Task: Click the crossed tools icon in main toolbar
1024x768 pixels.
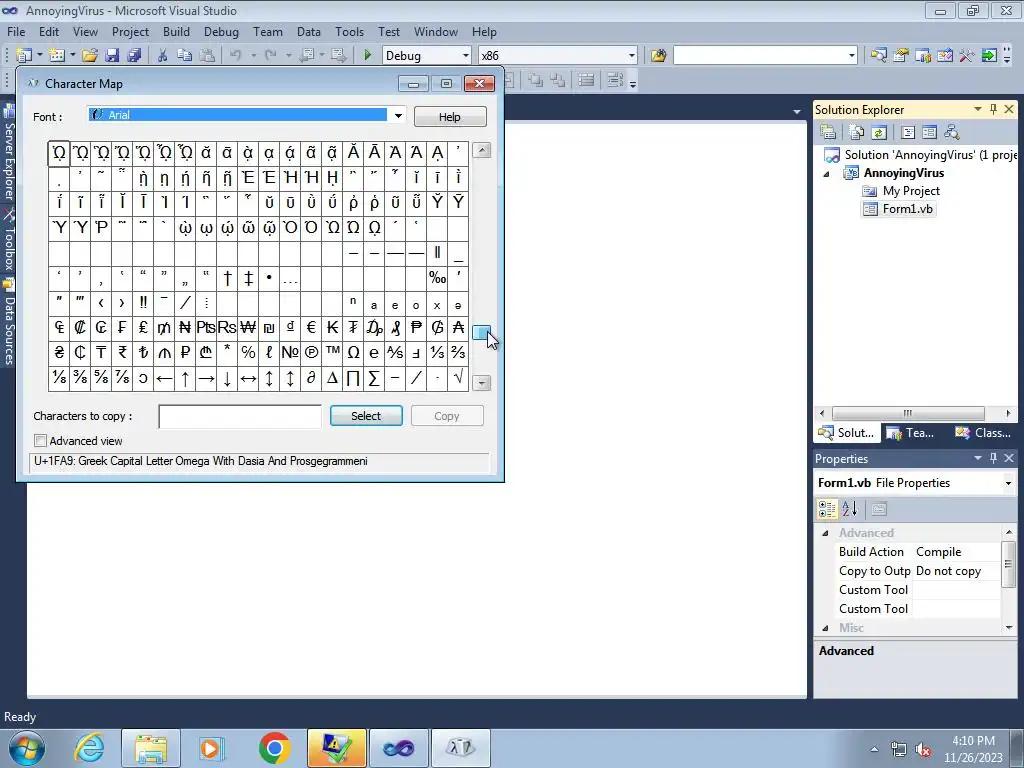Action: (x=967, y=56)
